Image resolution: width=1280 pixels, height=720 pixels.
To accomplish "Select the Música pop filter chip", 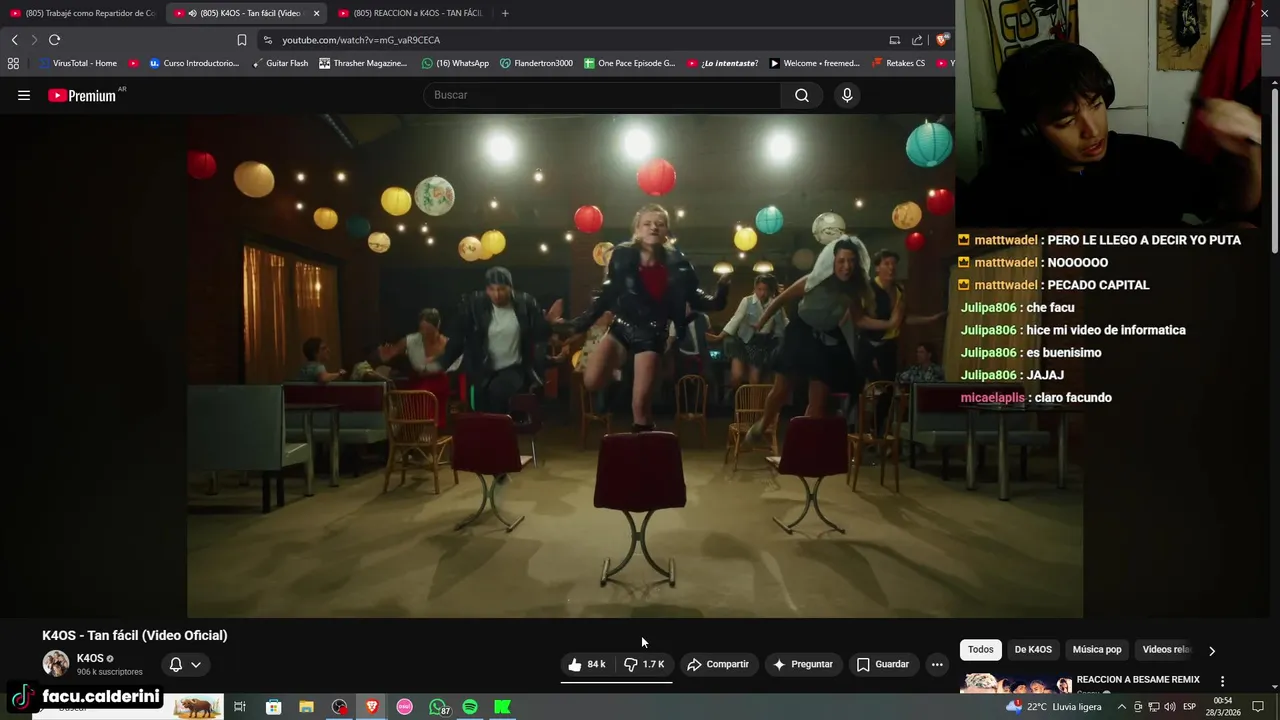I will [x=1097, y=649].
